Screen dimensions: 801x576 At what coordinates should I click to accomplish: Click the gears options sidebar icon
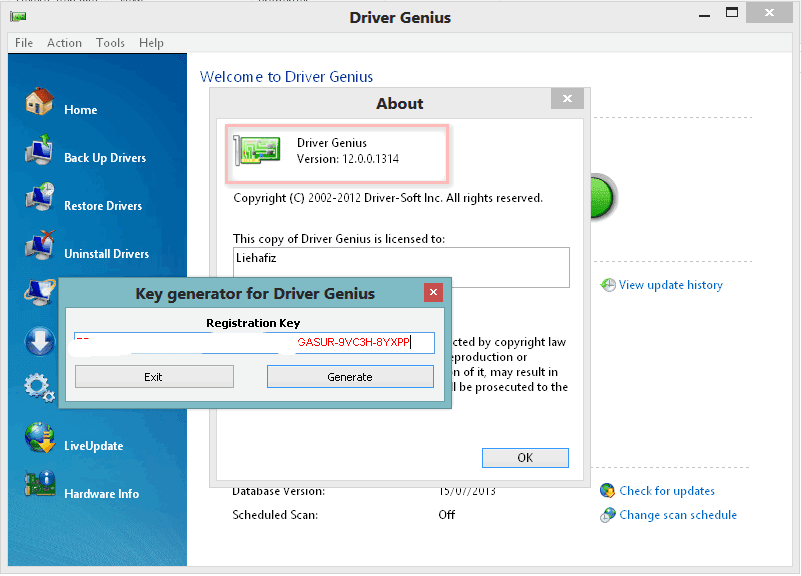(39, 388)
